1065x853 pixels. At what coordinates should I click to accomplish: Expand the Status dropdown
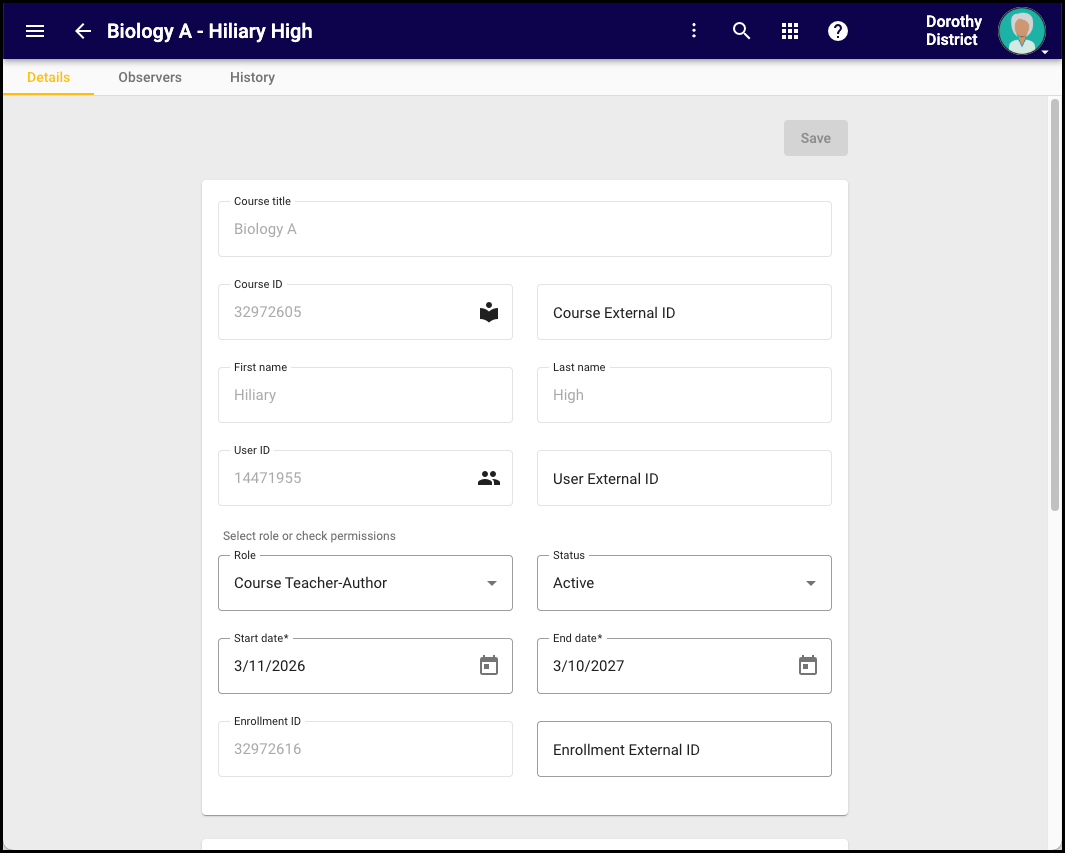684,583
